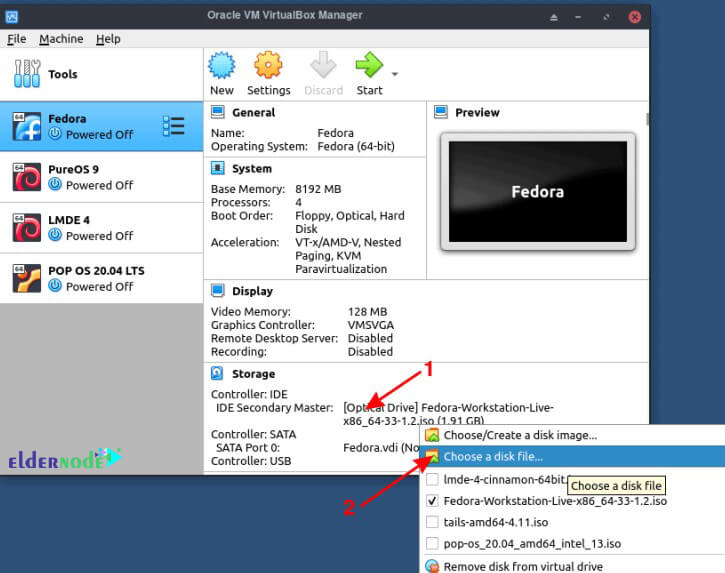
Task: Click 'Controller: IDE' text
Action: 249,394
